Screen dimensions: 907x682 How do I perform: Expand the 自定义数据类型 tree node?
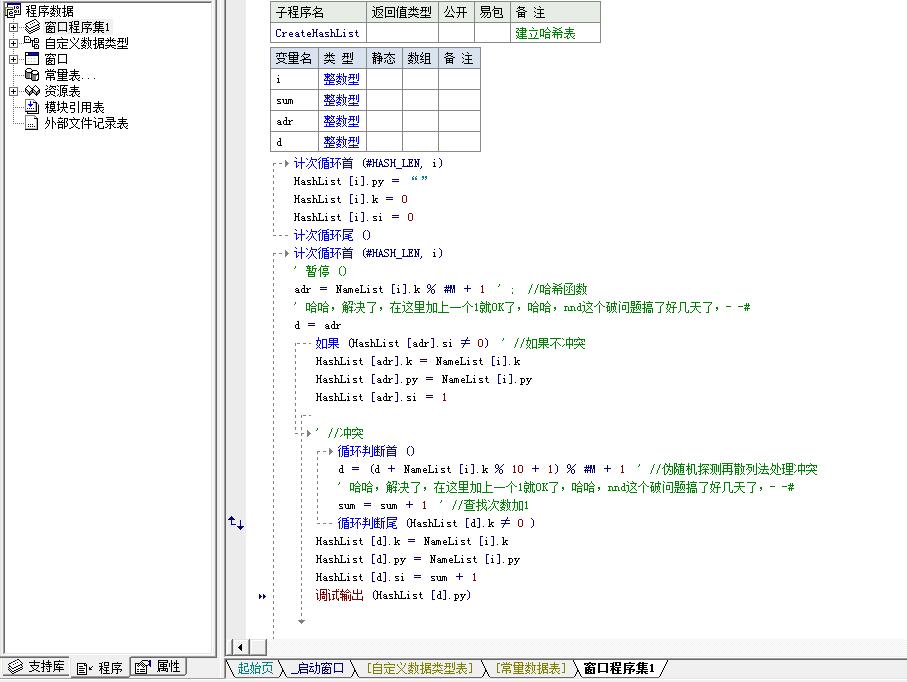tap(13, 43)
